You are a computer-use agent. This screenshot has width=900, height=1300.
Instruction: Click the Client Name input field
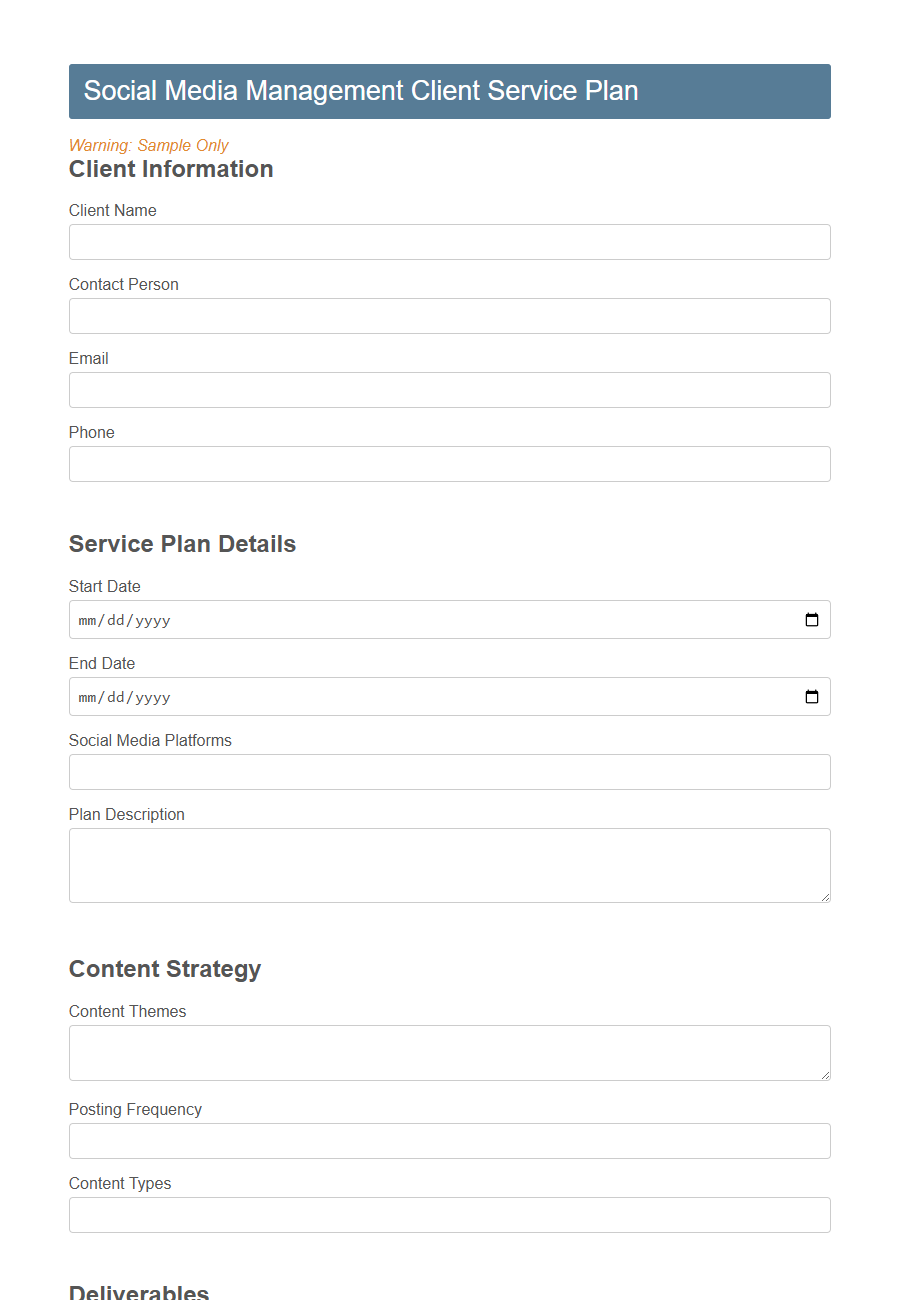click(448, 242)
